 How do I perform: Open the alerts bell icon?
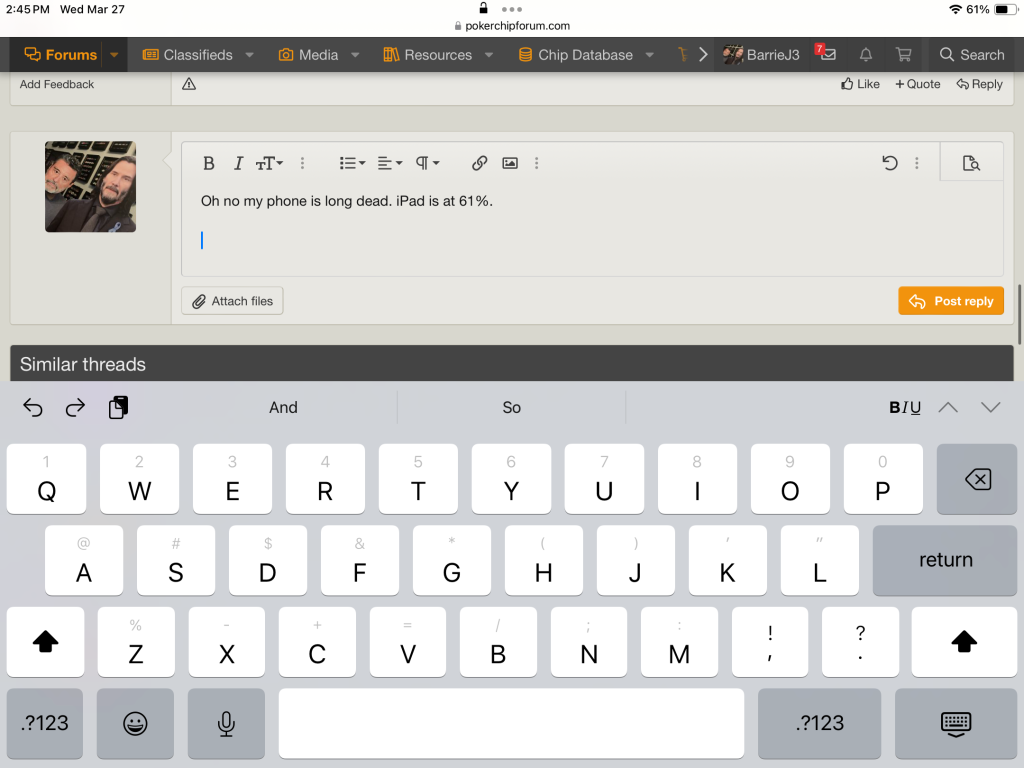(x=866, y=55)
